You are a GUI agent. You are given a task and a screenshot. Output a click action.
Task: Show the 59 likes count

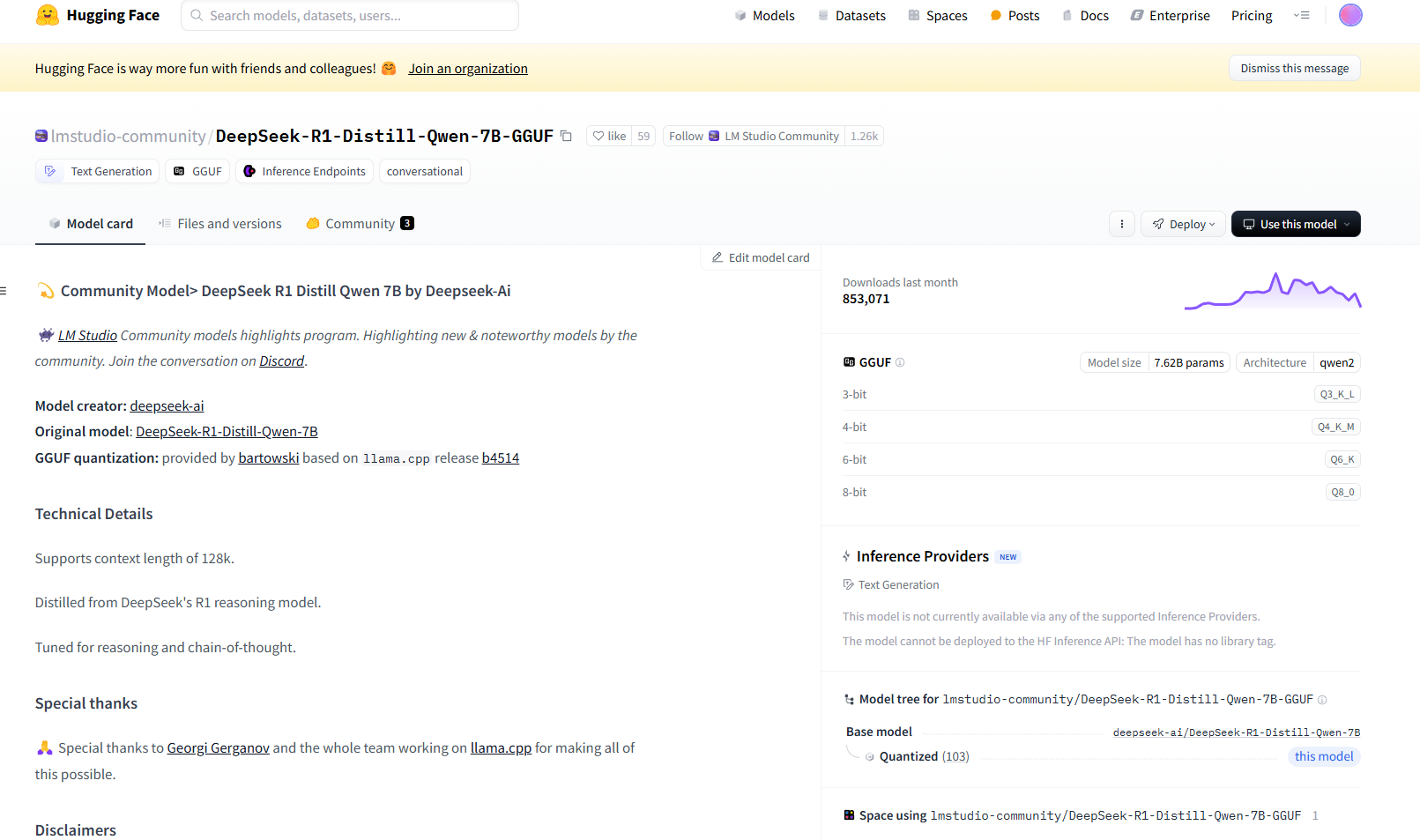pyautogui.click(x=643, y=136)
